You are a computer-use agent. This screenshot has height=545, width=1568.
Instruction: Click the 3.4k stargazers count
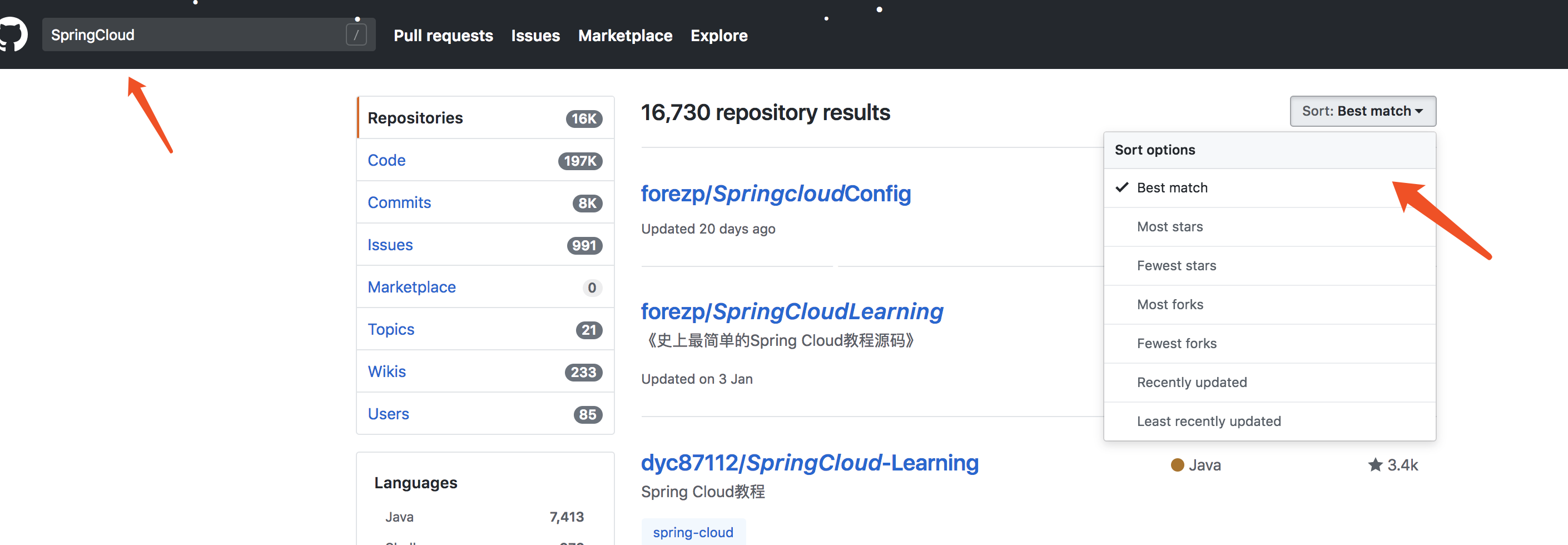tap(1402, 464)
